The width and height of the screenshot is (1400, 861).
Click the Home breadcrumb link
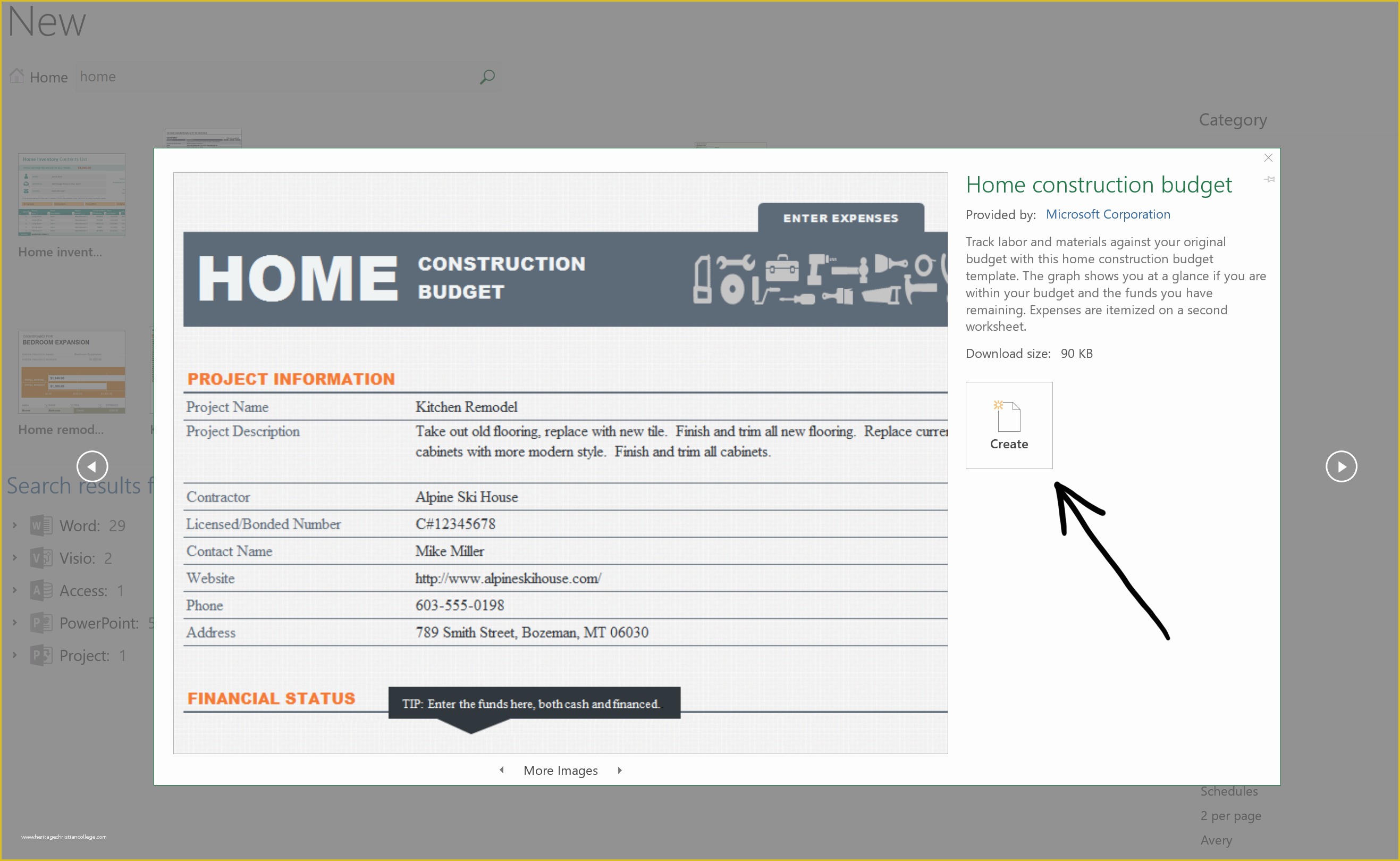pos(48,78)
